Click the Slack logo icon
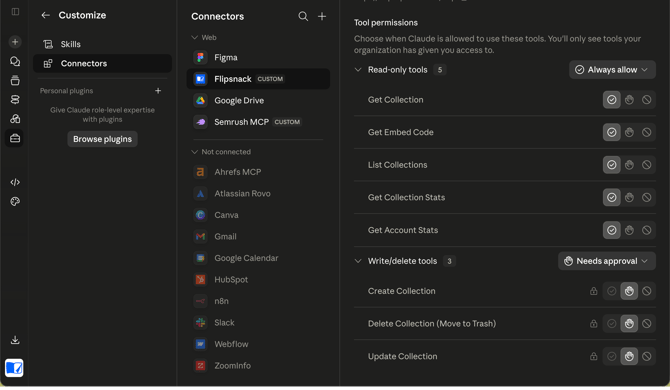The image size is (670, 390). (200, 323)
